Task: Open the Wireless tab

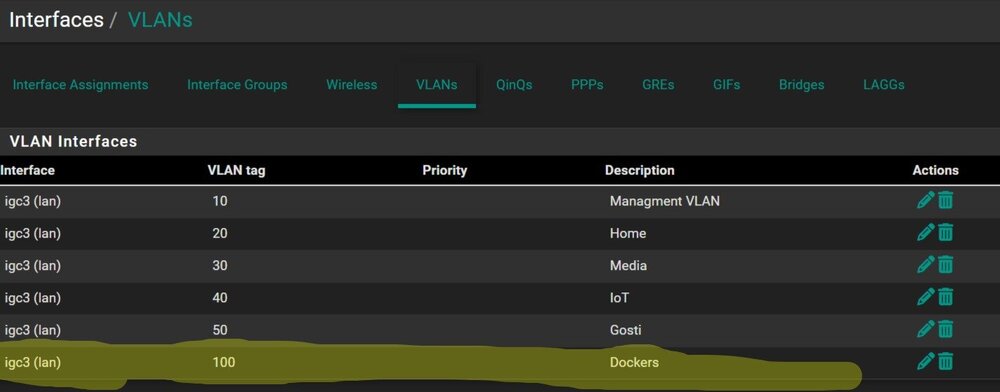Action: pyautogui.click(x=351, y=85)
